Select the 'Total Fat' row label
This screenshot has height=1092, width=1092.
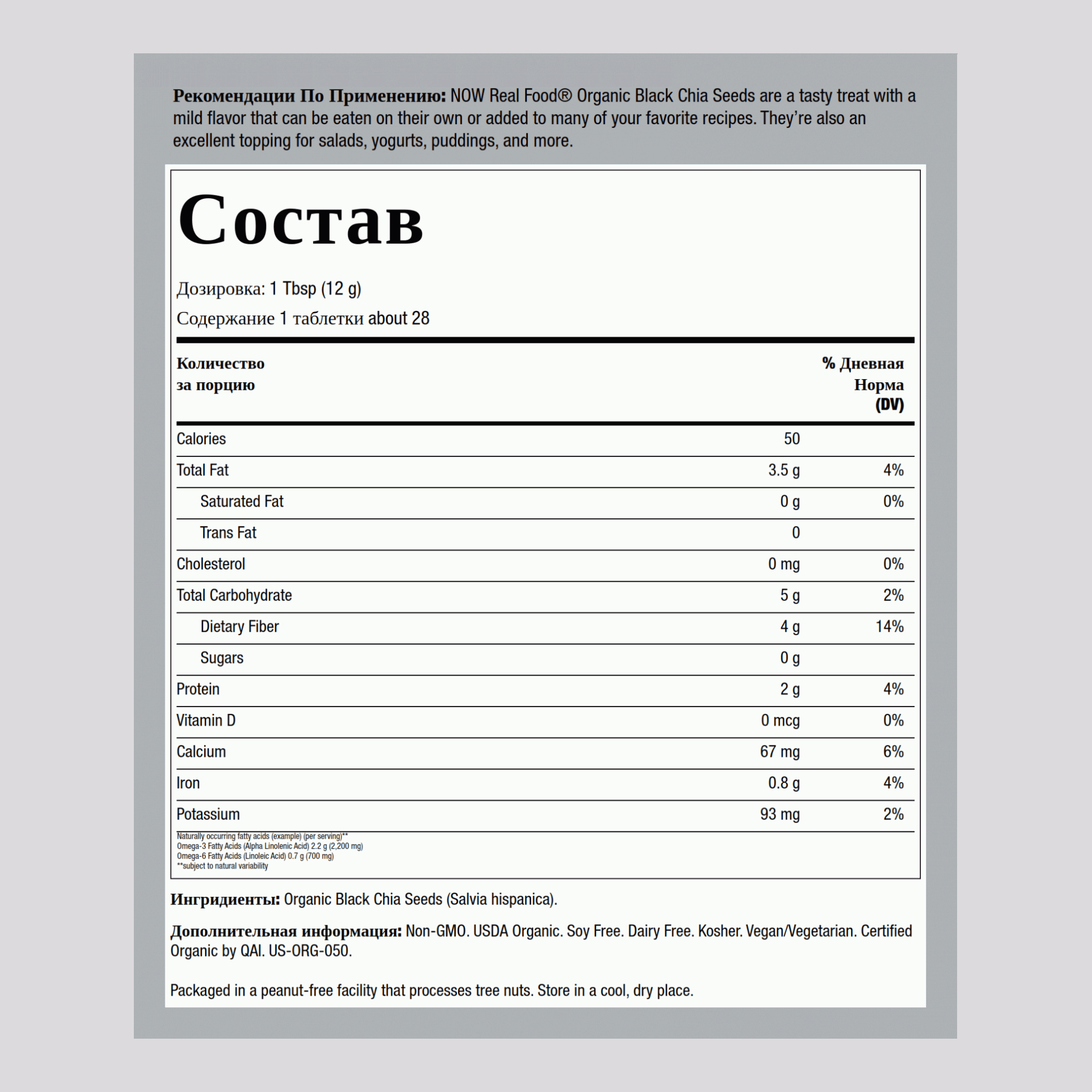(x=202, y=470)
